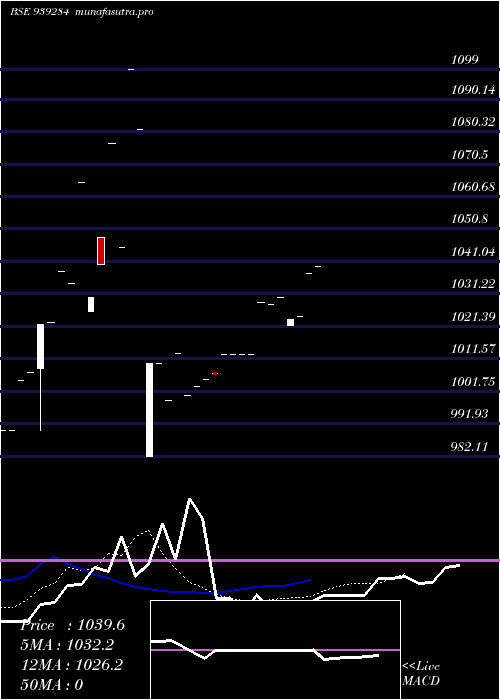Screen dimensions: 500x700
Task: Select the 982.11 price level label
Action: 469,446
